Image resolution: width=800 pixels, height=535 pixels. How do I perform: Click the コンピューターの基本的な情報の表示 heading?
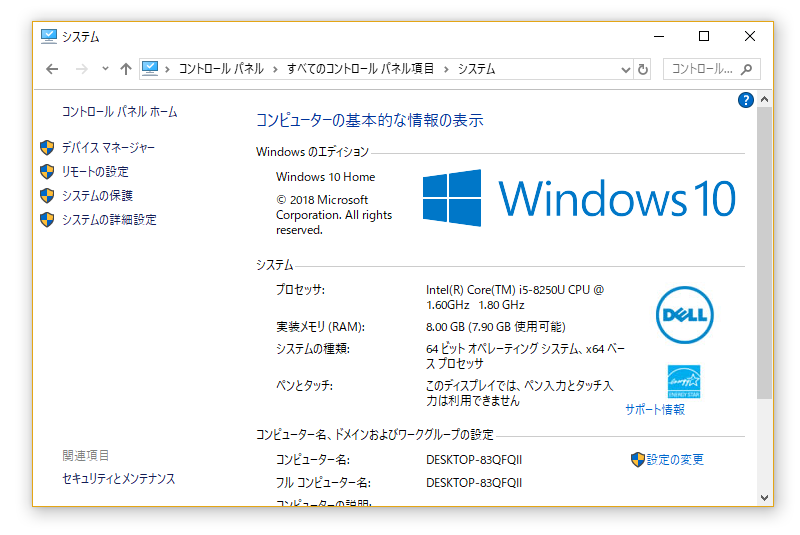click(369, 120)
